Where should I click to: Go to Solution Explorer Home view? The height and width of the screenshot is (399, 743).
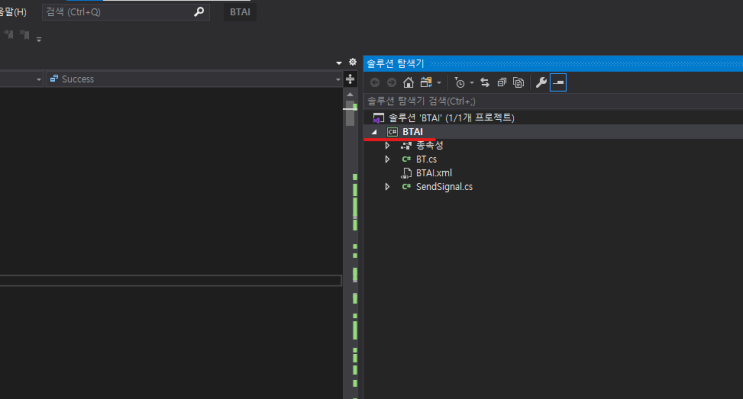(x=408, y=83)
